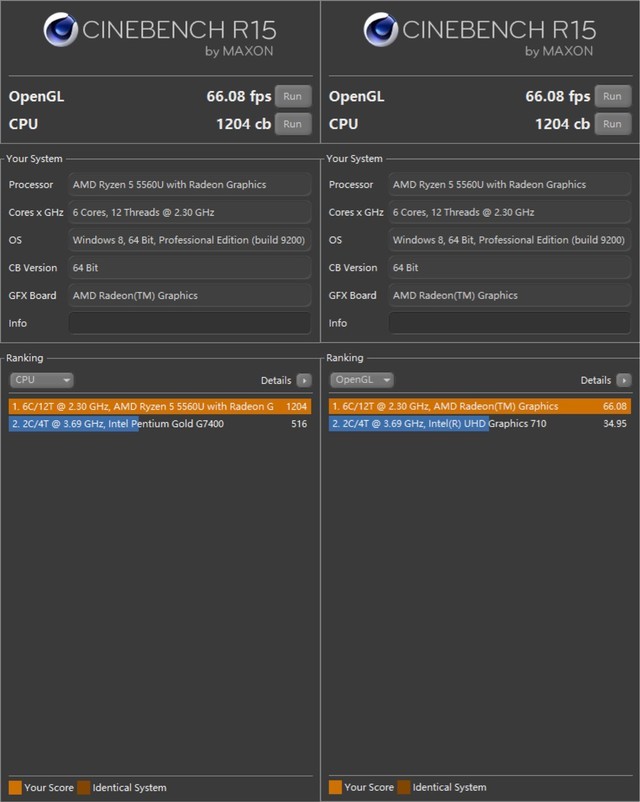
Task: Click the Processor field in left window
Action: (190, 185)
